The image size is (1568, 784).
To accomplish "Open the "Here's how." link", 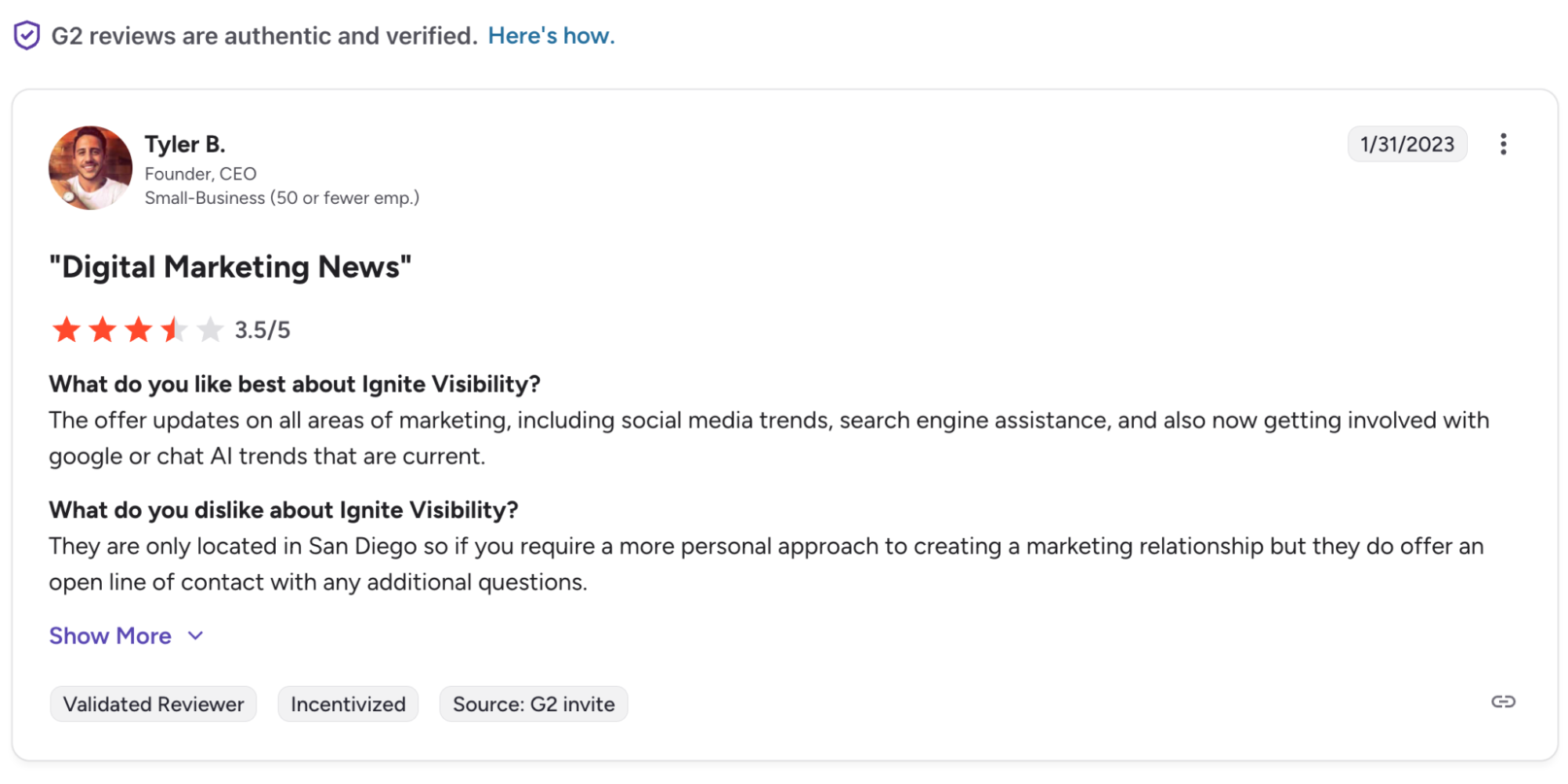I will point(551,36).
